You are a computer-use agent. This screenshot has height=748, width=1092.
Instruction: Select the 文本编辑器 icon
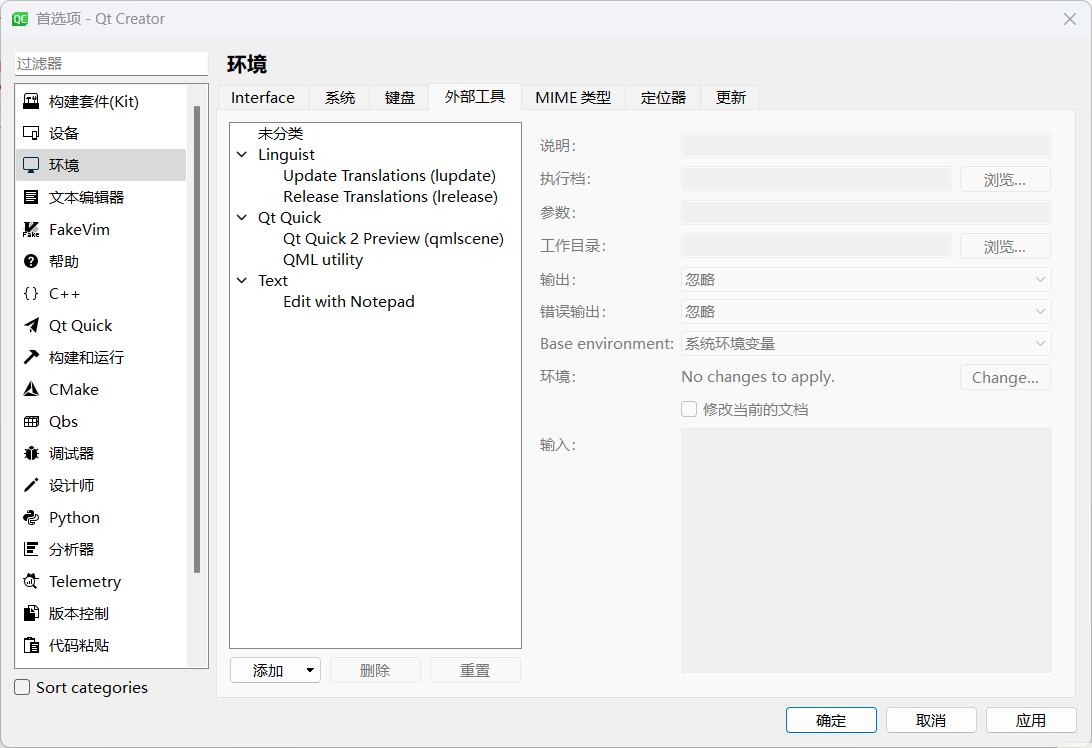[x=31, y=197]
